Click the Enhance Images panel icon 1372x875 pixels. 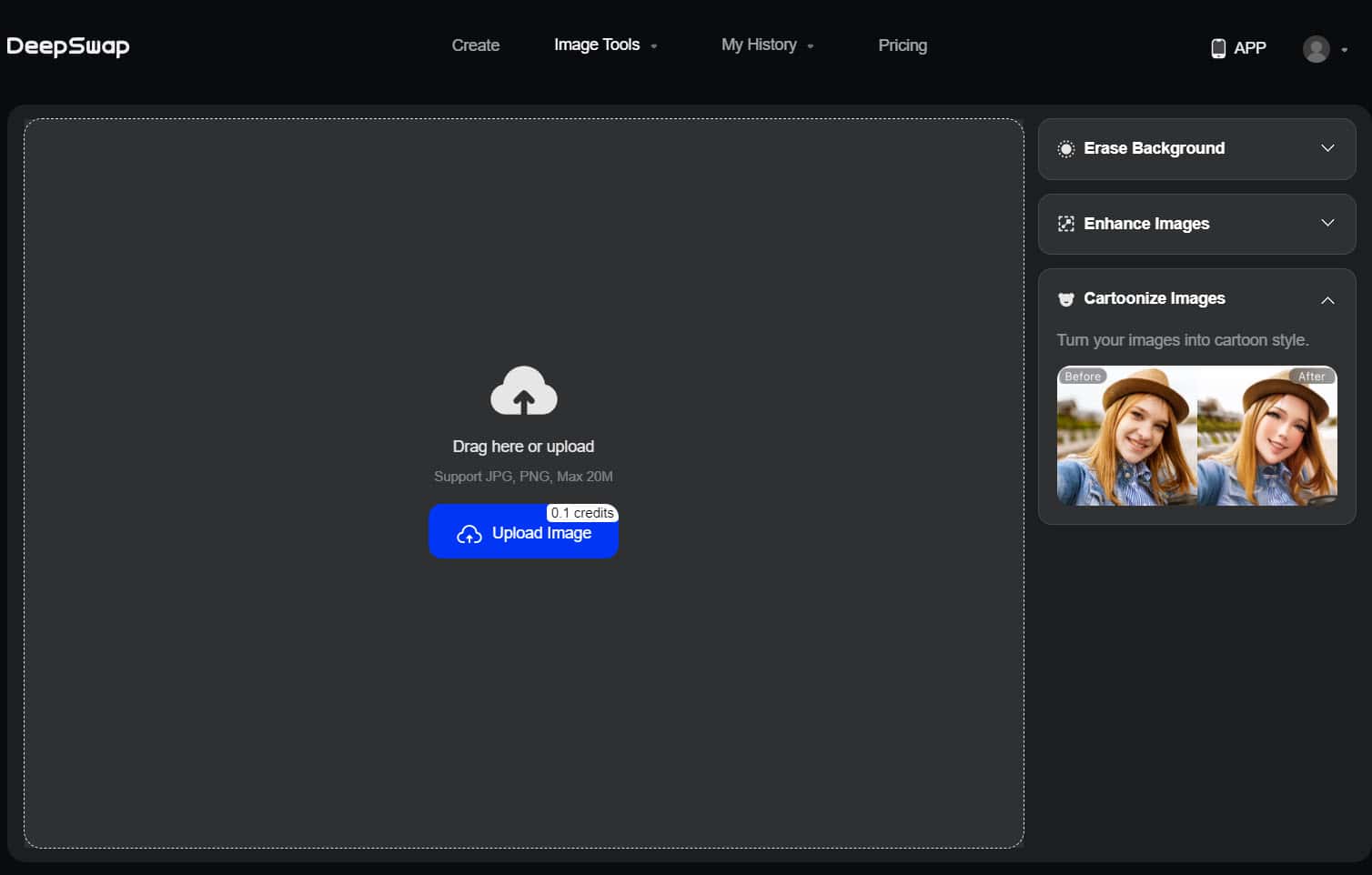[x=1065, y=223]
